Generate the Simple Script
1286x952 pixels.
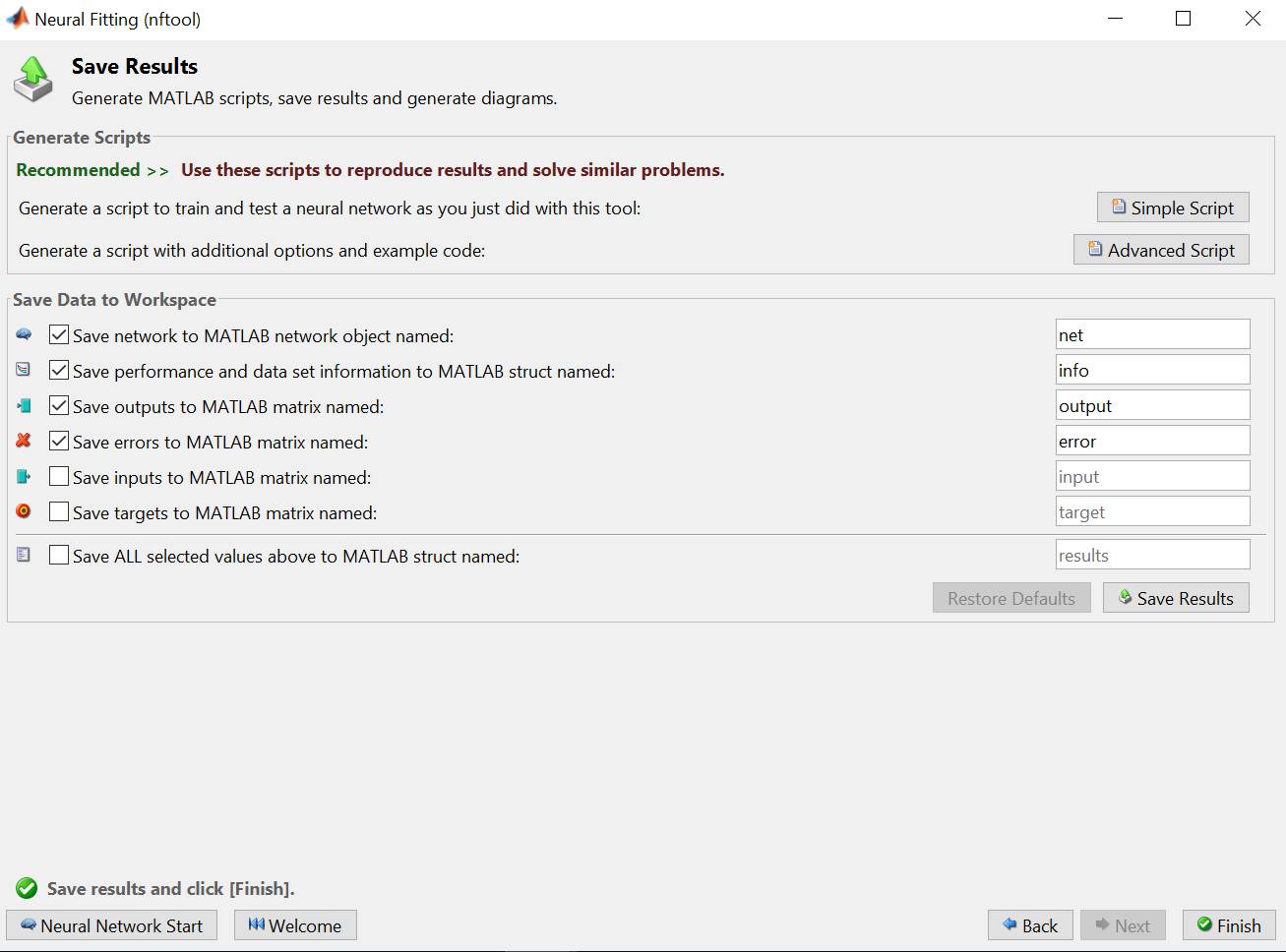point(1172,208)
